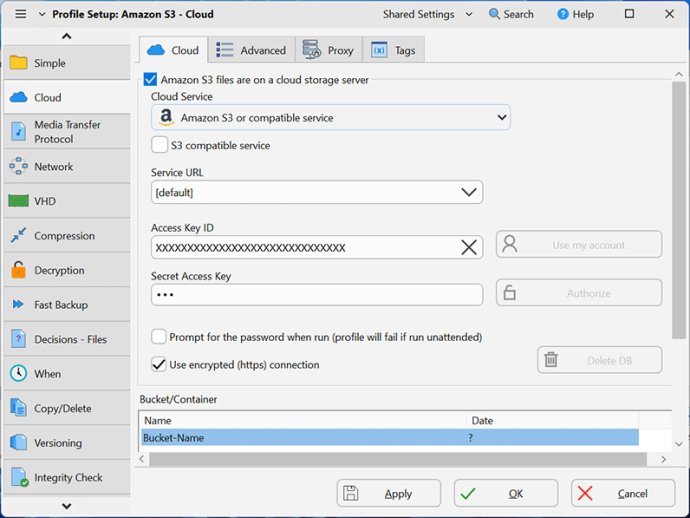Viewport: 690px width, 518px height.
Task: Click the Use my account button
Action: coord(579,244)
